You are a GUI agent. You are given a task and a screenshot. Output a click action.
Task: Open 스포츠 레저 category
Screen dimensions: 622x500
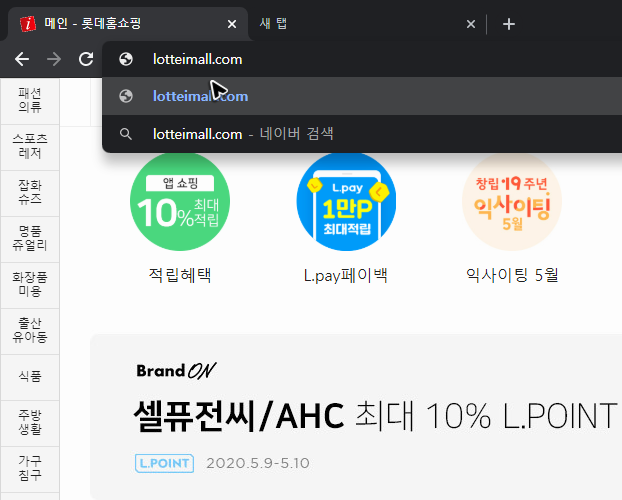30,146
